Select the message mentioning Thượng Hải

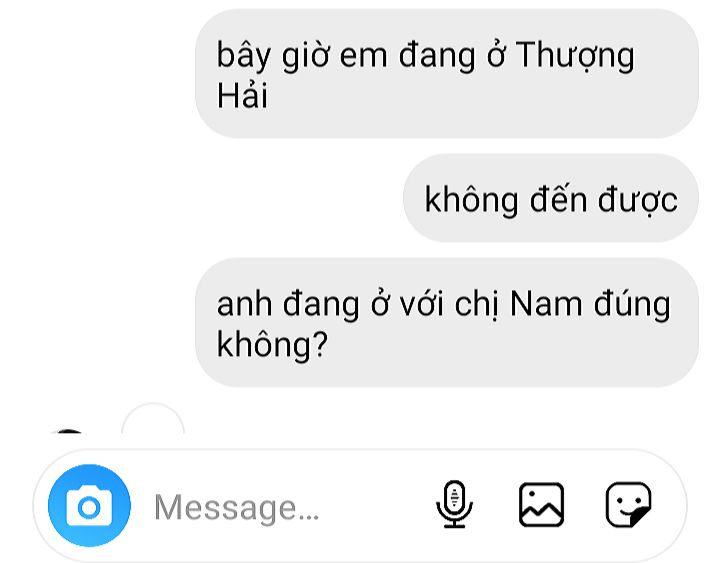447,73
